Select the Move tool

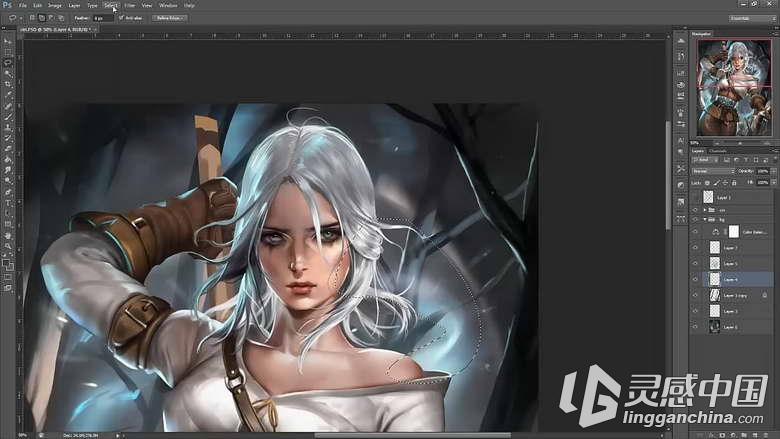point(7,41)
